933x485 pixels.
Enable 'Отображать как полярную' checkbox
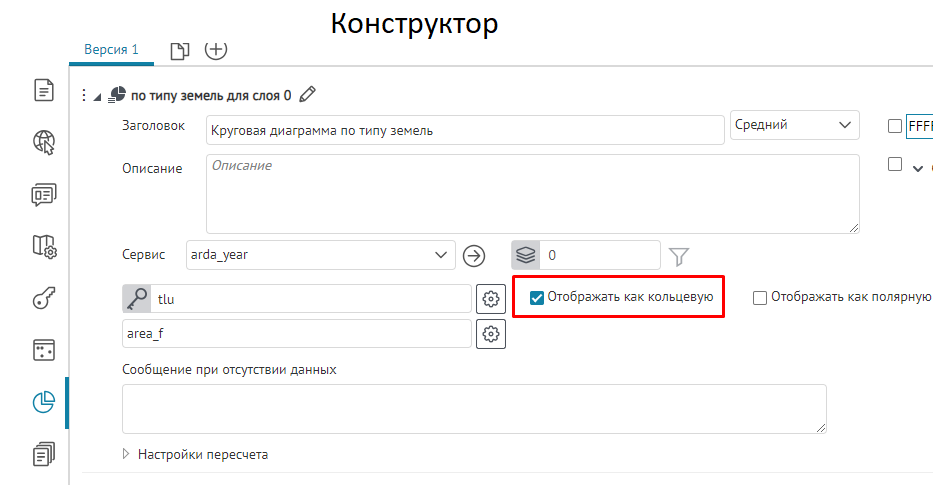point(760,298)
